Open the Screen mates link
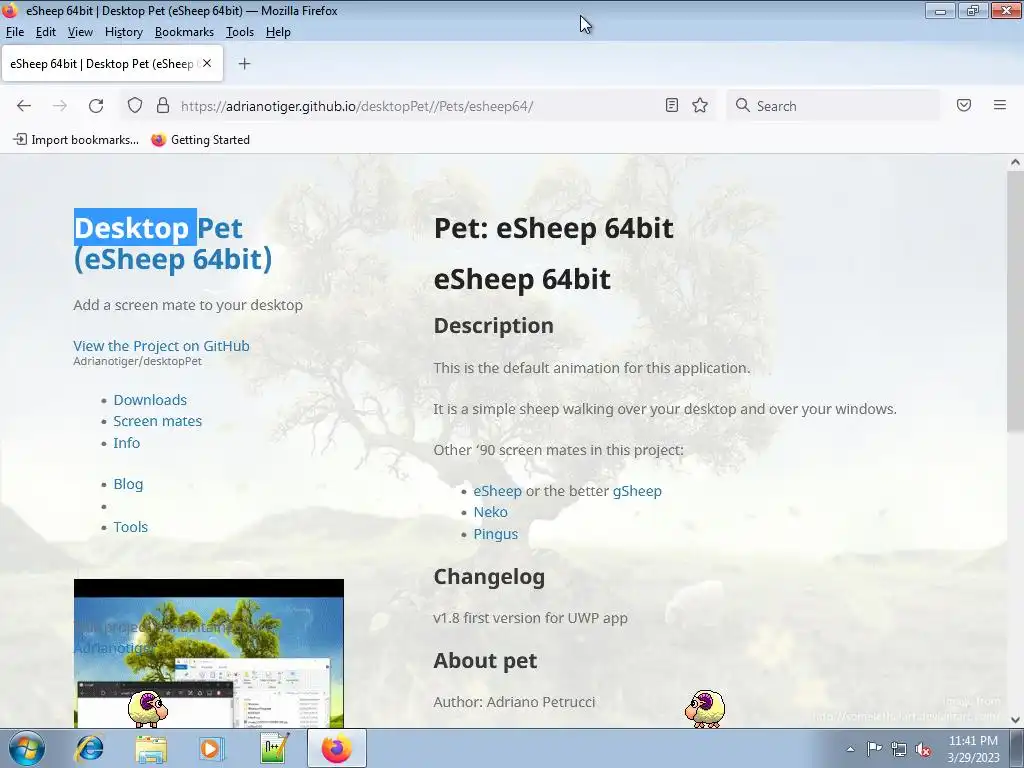This screenshot has width=1024, height=768. pyautogui.click(x=157, y=421)
